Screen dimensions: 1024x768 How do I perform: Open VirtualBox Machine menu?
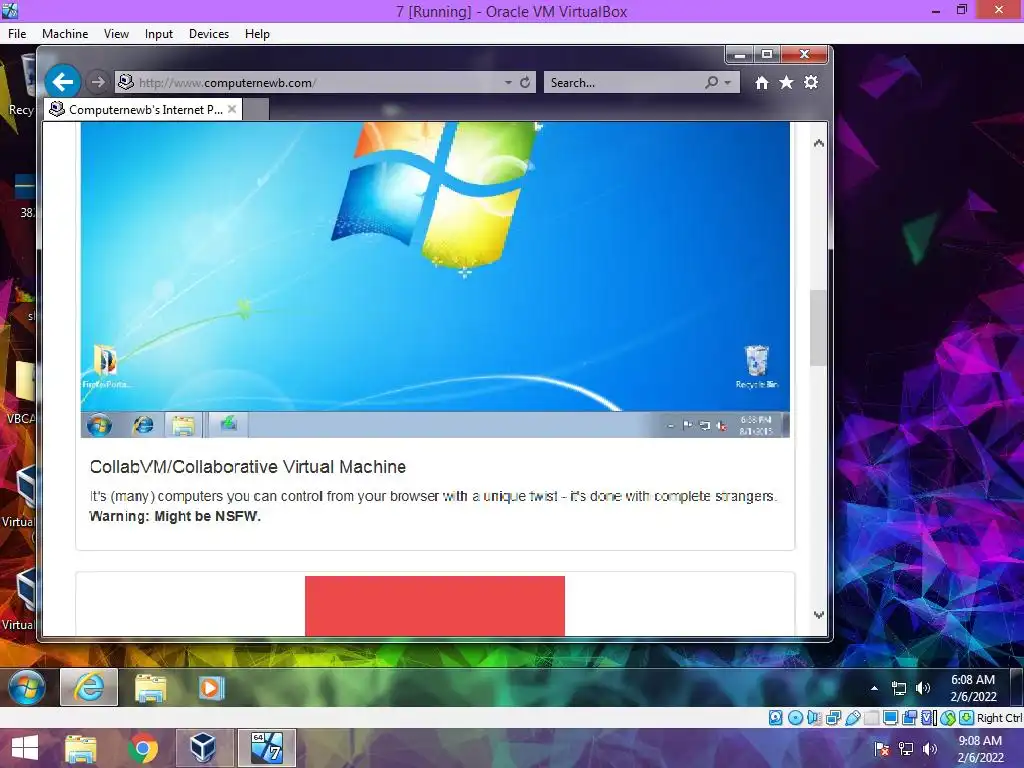(65, 34)
